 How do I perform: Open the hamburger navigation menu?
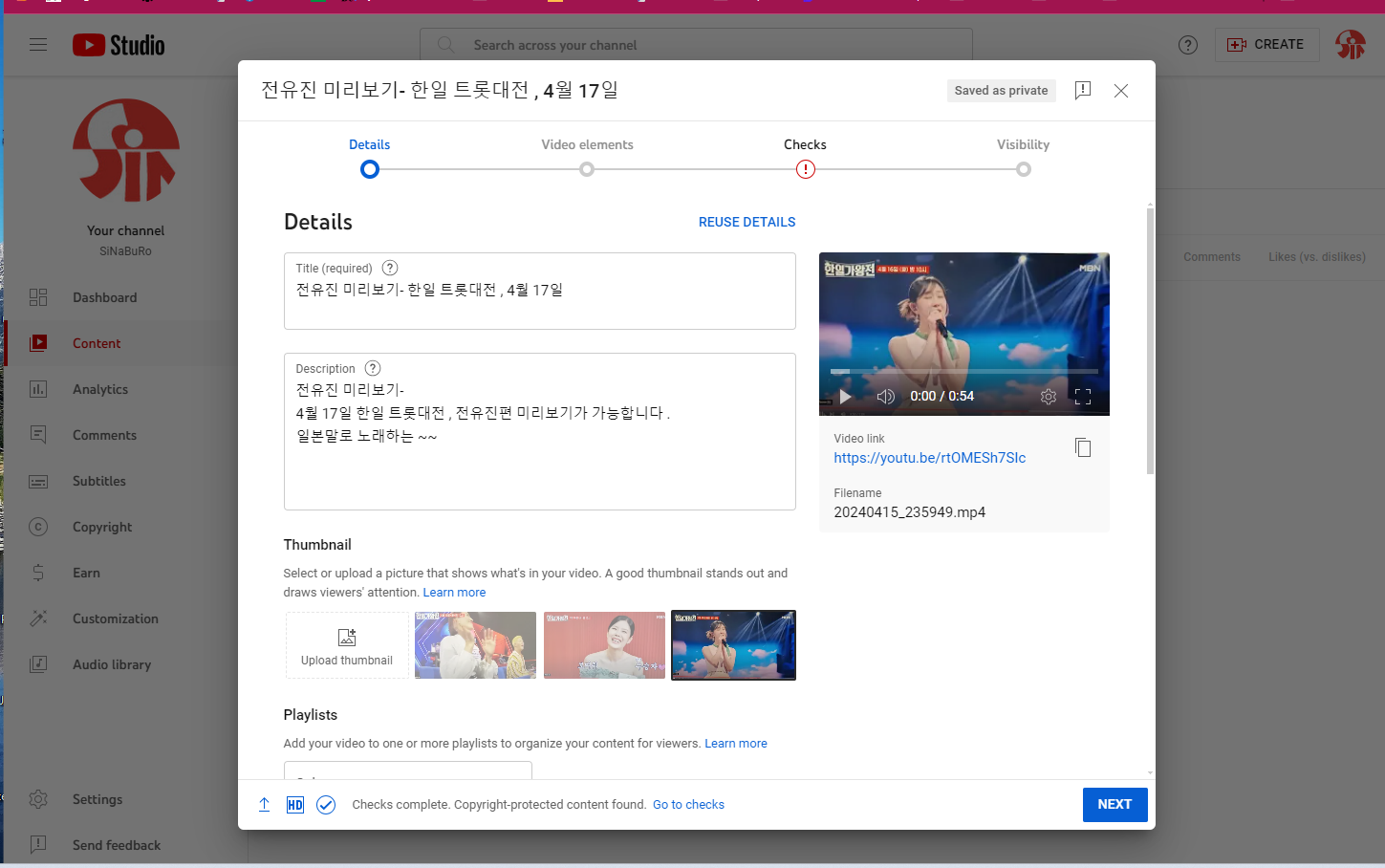[x=38, y=45]
